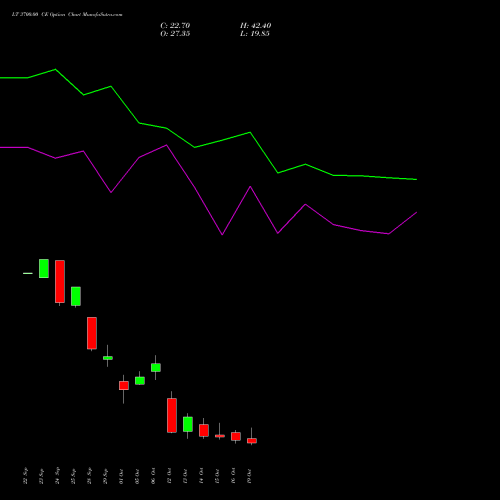This screenshot has width=500, height=500.
Task: Select the 22 Sep date label
Action: [x=25, y=476]
